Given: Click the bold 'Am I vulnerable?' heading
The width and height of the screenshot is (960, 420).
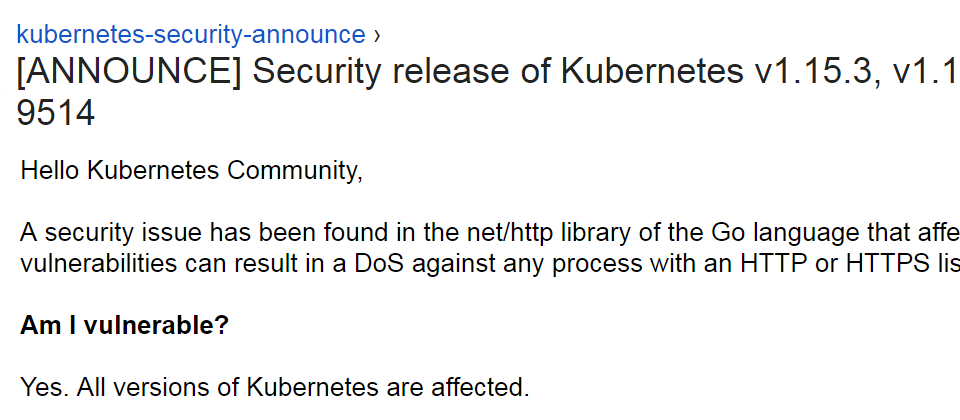Looking at the screenshot, I should (x=124, y=326).
